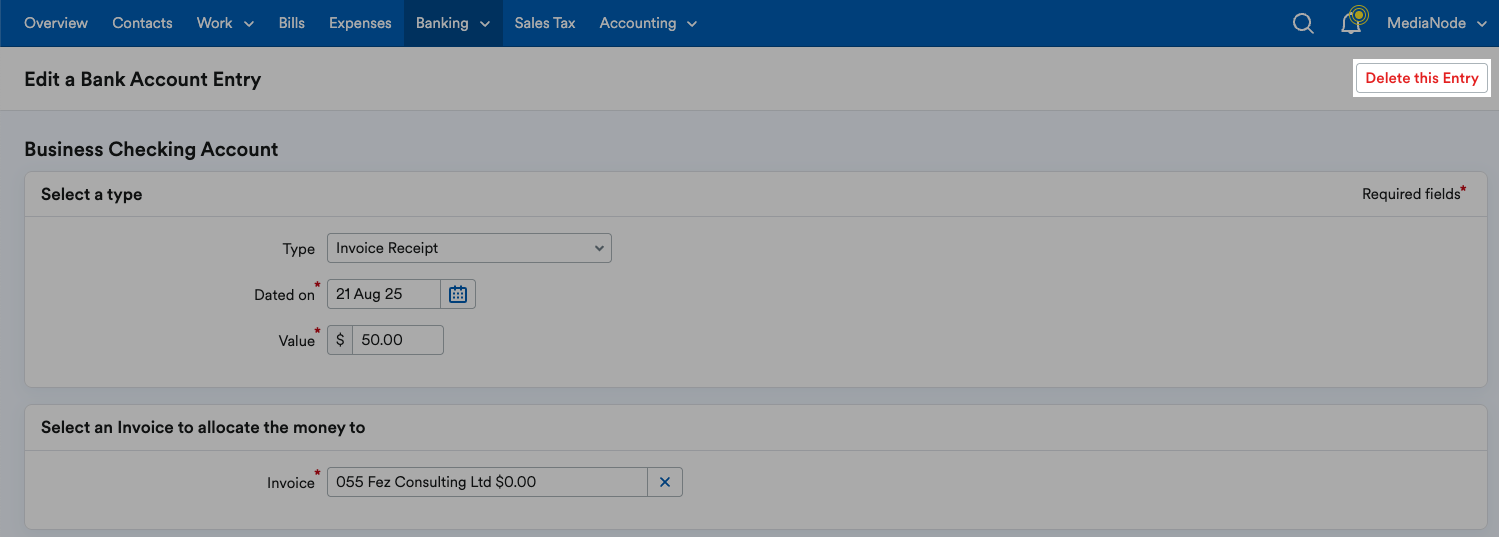Open the Expenses tab

(360, 23)
